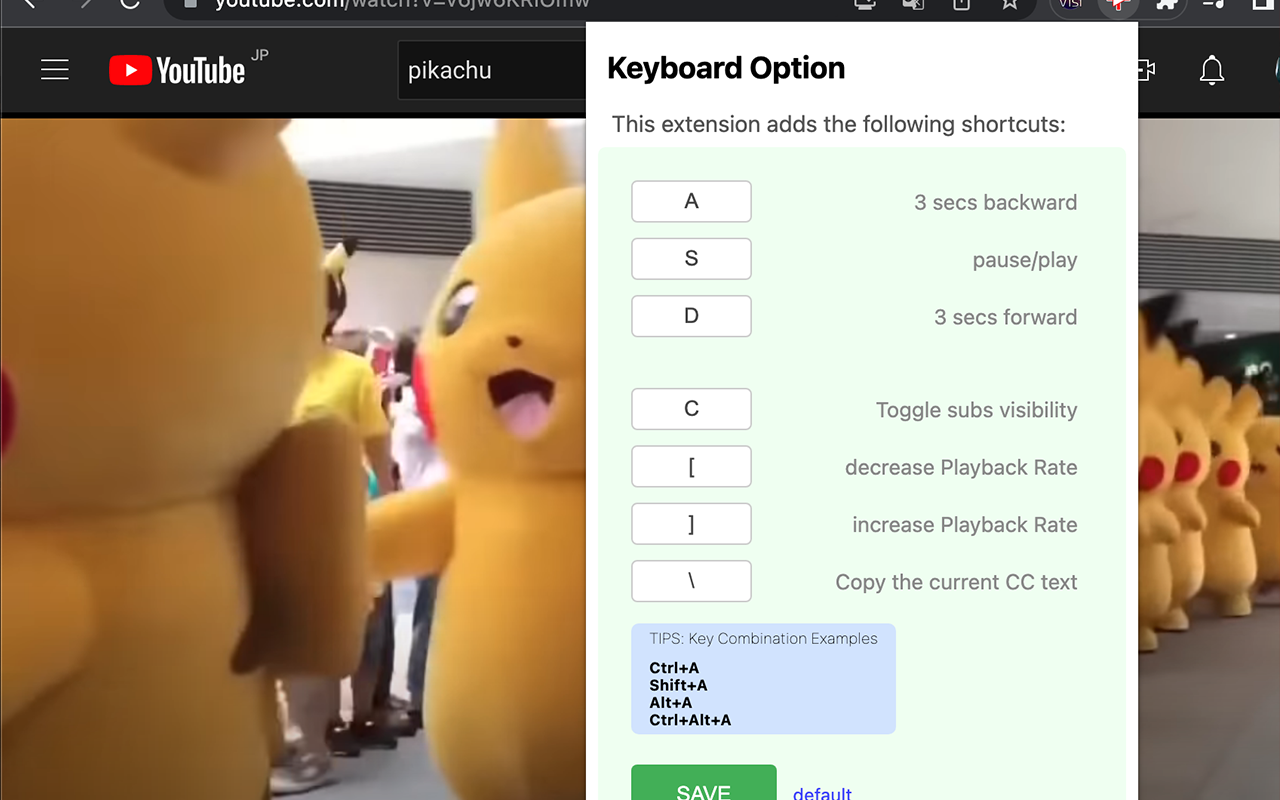Screen dimensions: 1280x800
Task: Click the 'Keyboard Option' heading
Action: [726, 68]
